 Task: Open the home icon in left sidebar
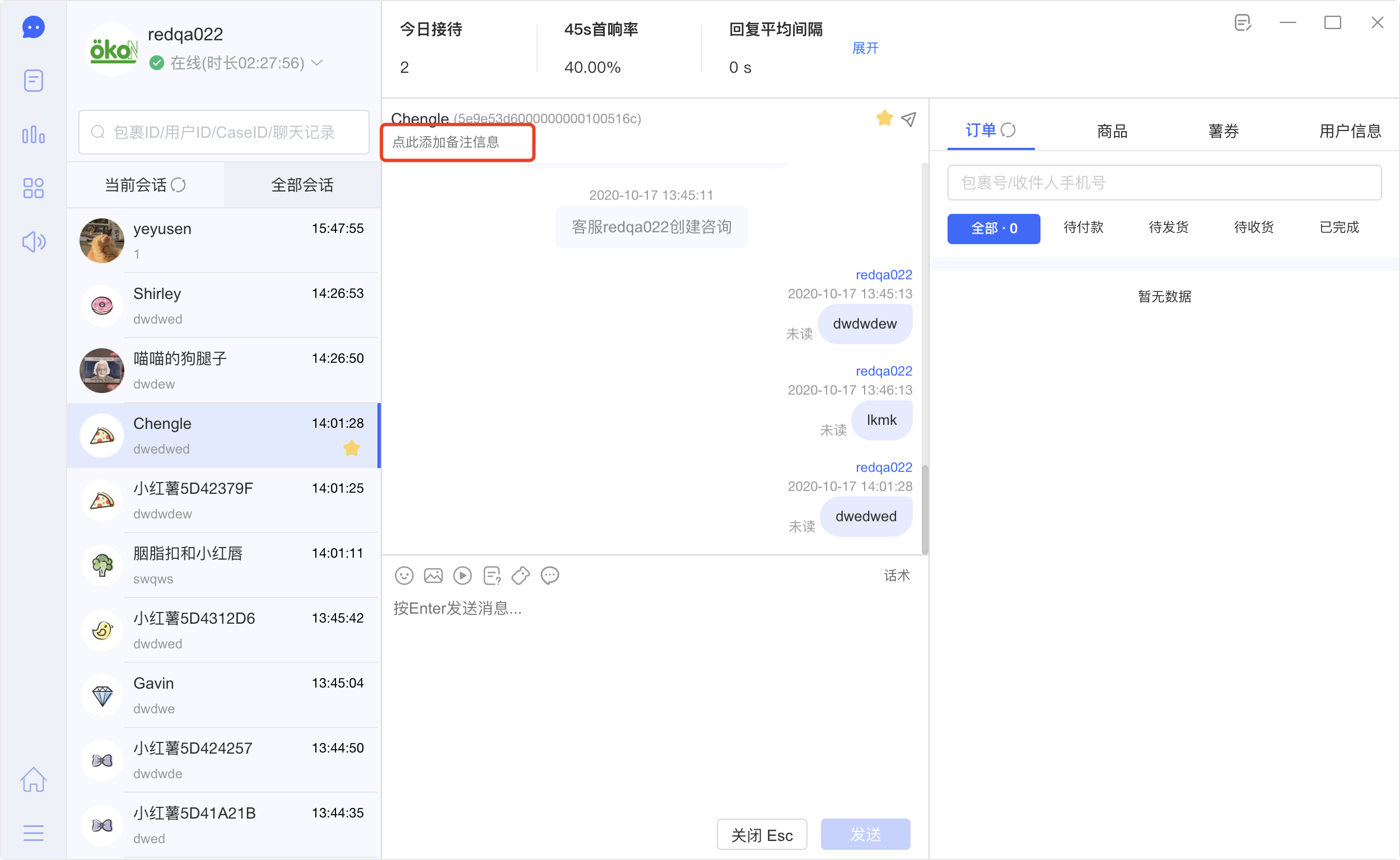pos(34,779)
